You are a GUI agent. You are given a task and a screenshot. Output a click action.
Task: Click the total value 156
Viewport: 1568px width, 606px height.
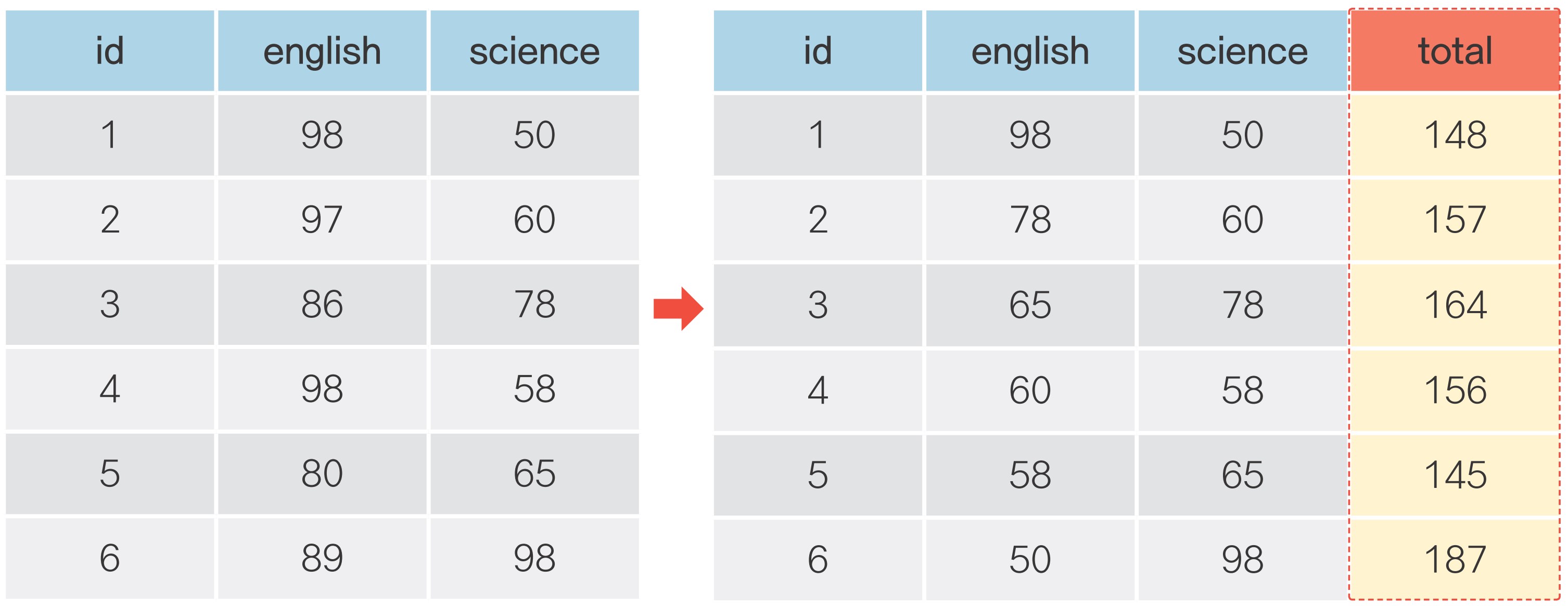tap(1454, 390)
